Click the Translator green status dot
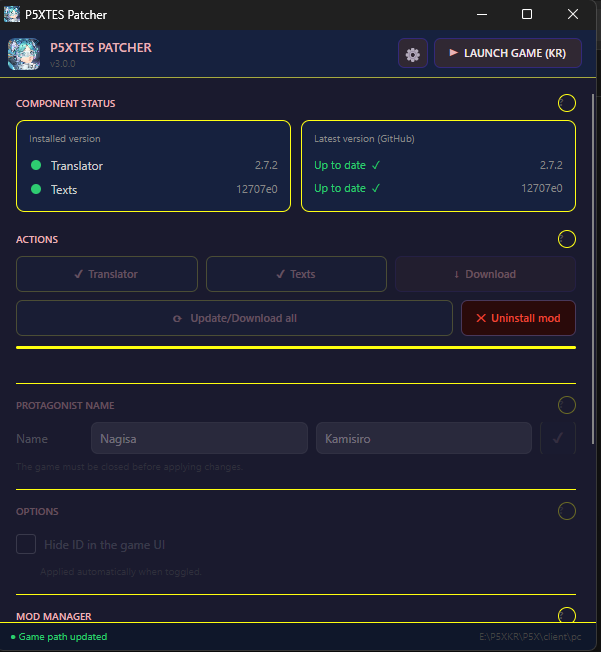Viewport: 601px width, 652px height. 36,165
